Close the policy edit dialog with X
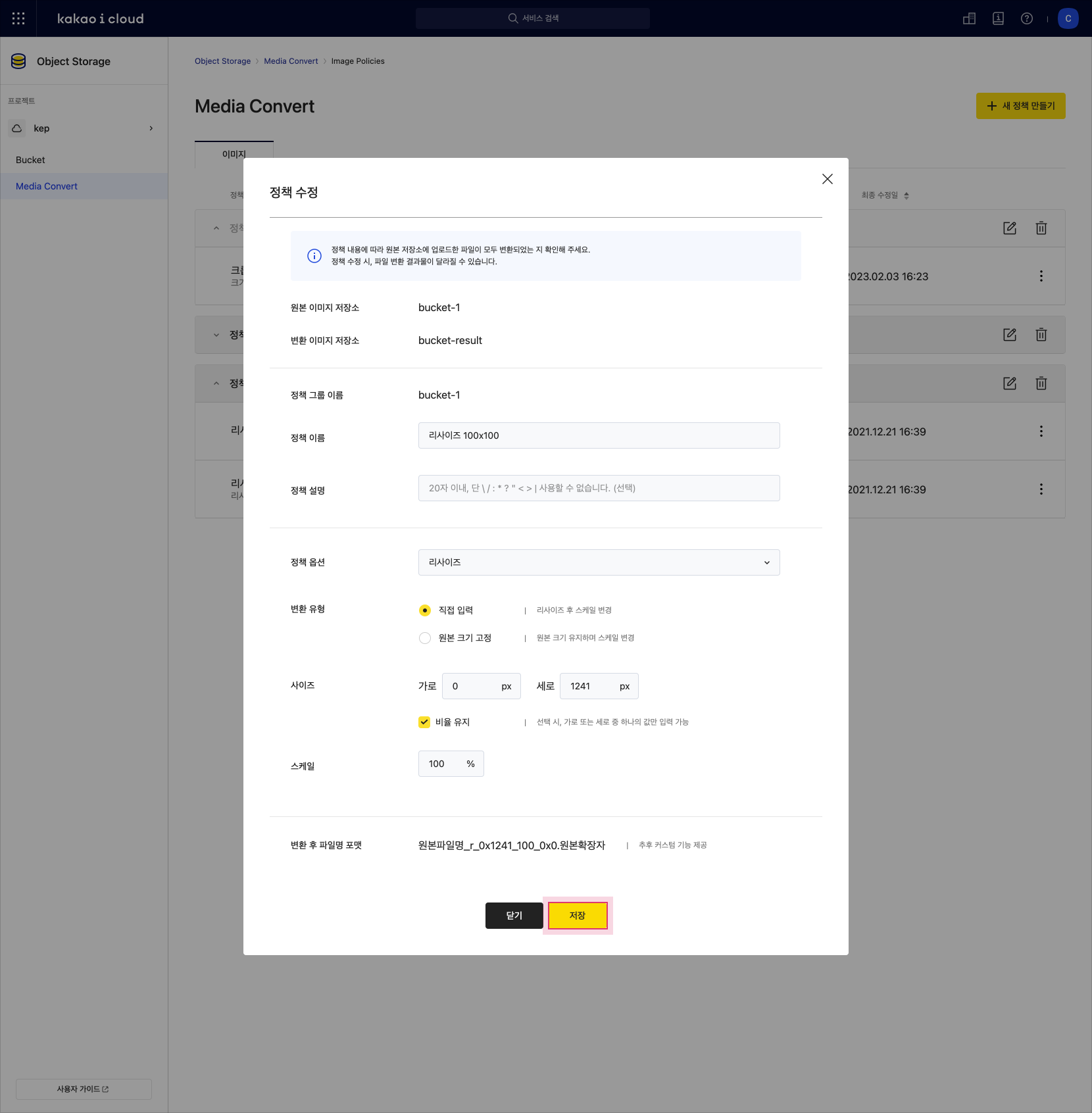This screenshot has height=1113, width=1092. [828, 179]
